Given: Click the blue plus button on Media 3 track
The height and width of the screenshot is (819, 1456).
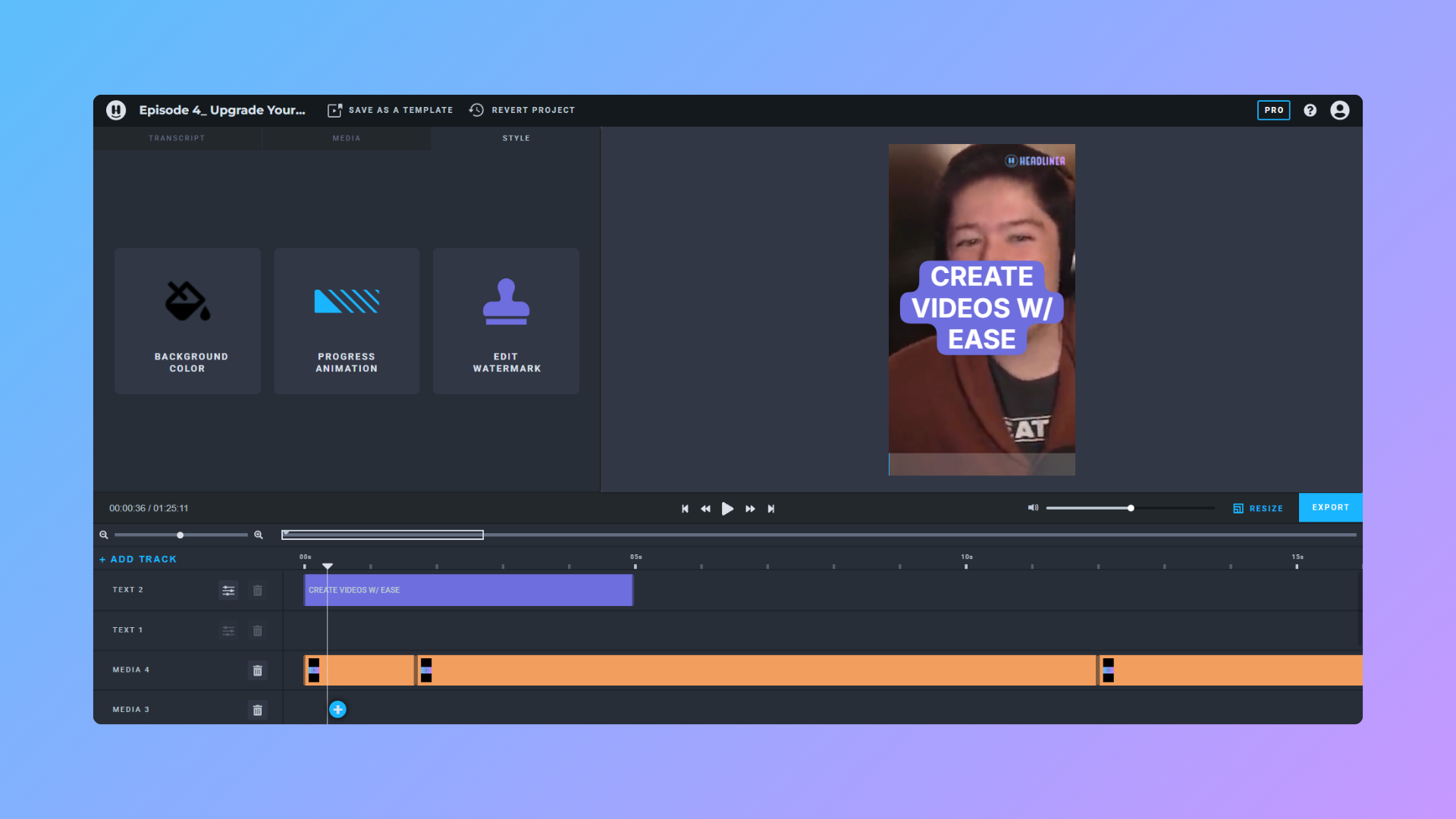Looking at the screenshot, I should pyautogui.click(x=337, y=710).
